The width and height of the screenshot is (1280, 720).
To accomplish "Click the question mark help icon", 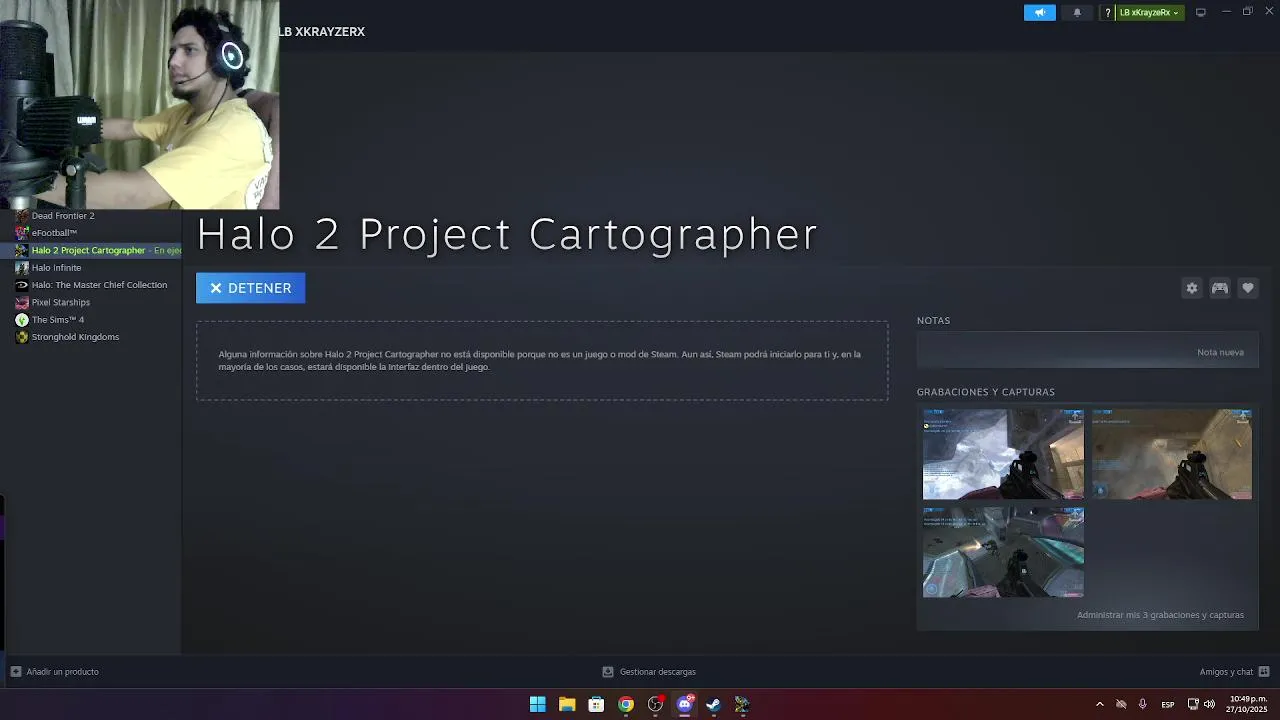I will pos(1108,13).
